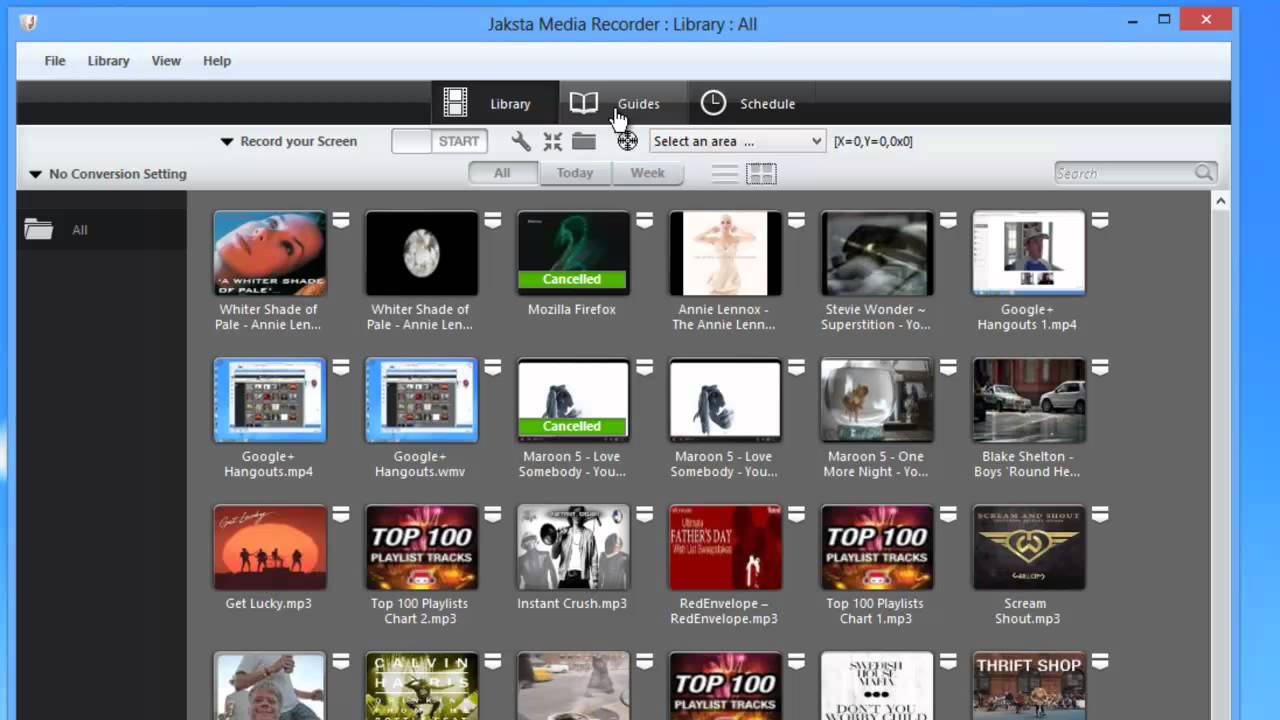Open the Select an area dropdown
Viewport: 1280px width, 720px height.
coord(736,141)
